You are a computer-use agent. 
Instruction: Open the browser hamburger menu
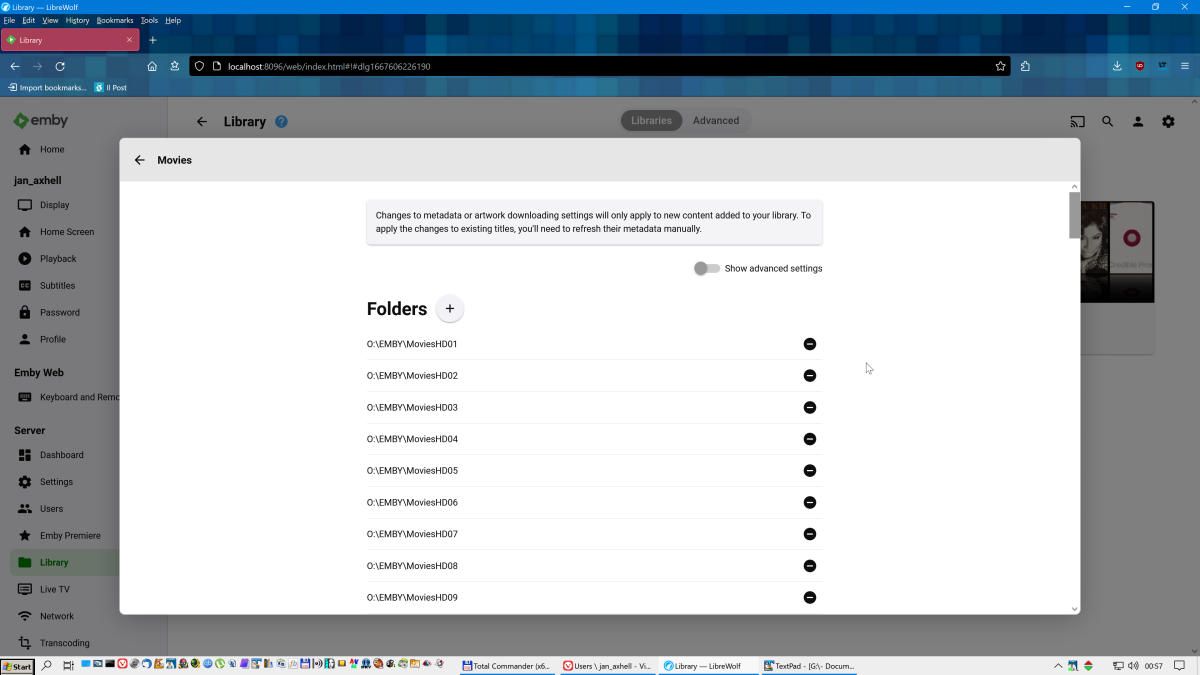pos(1185,66)
